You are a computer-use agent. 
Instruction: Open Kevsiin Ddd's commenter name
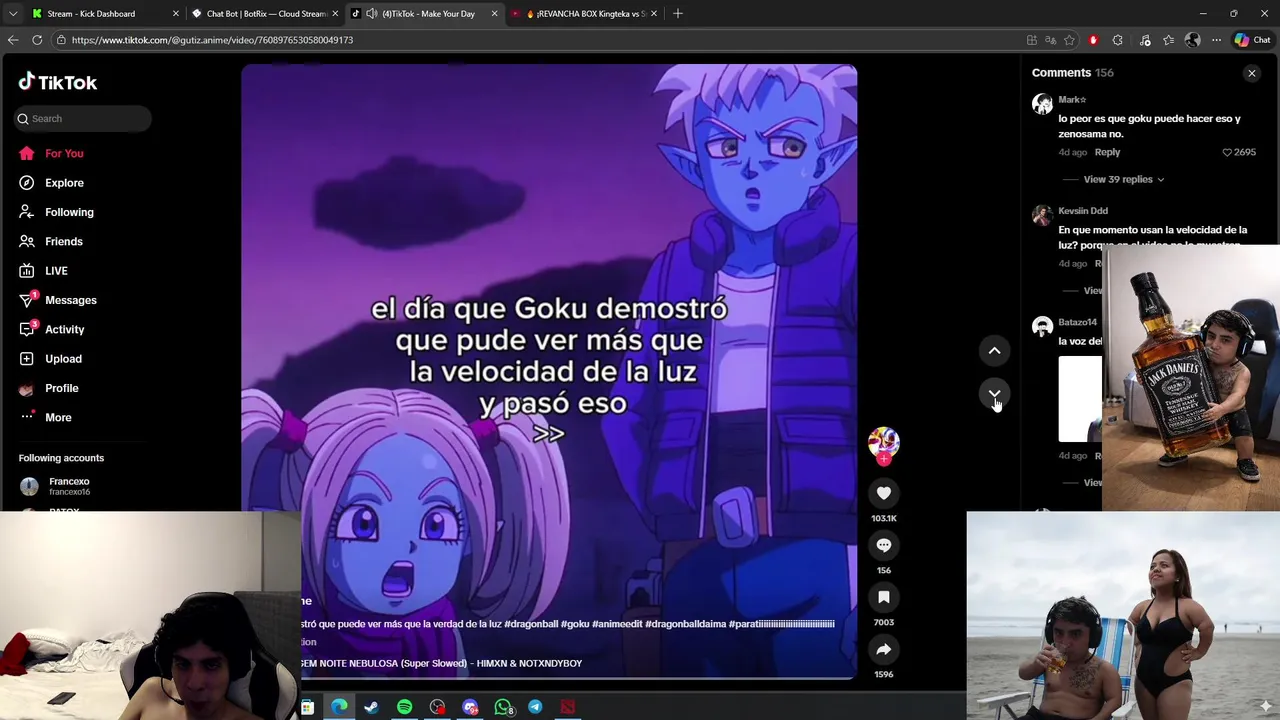tap(1083, 211)
